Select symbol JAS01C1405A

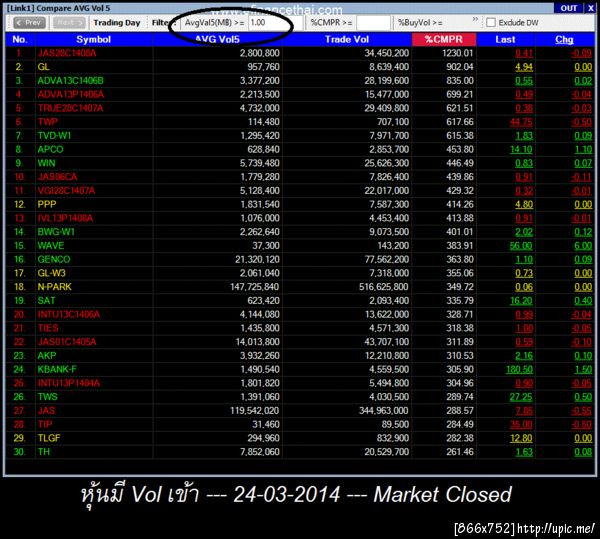pos(67,342)
